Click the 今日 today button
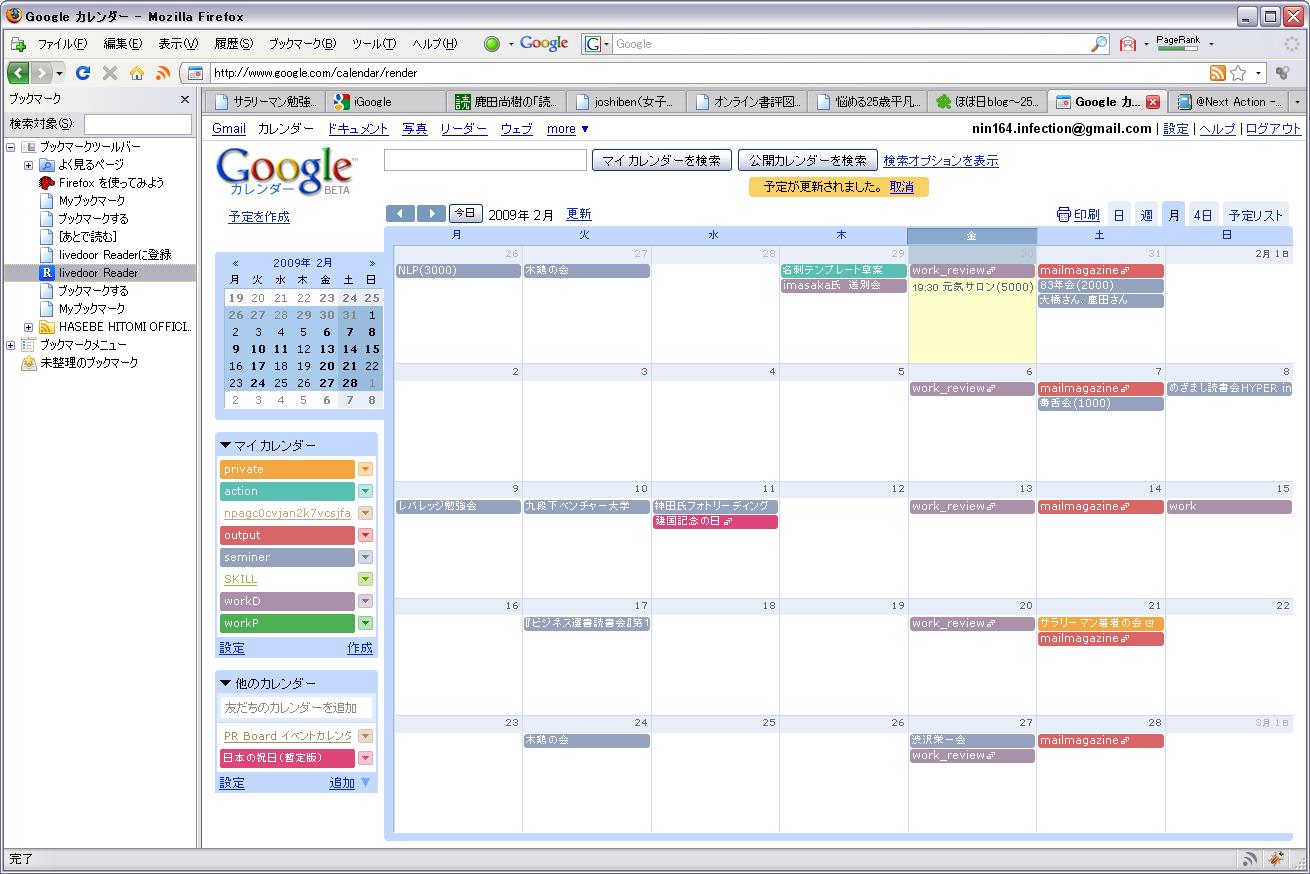This screenshot has width=1310, height=874. tap(465, 213)
